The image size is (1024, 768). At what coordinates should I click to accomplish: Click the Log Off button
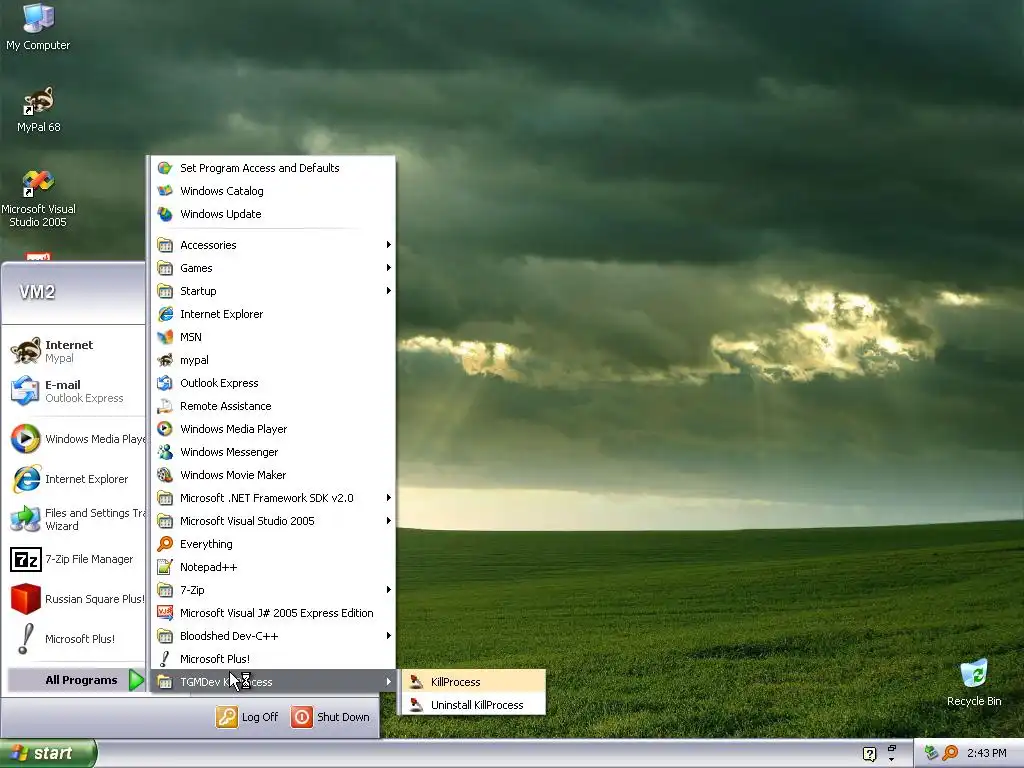tap(248, 716)
